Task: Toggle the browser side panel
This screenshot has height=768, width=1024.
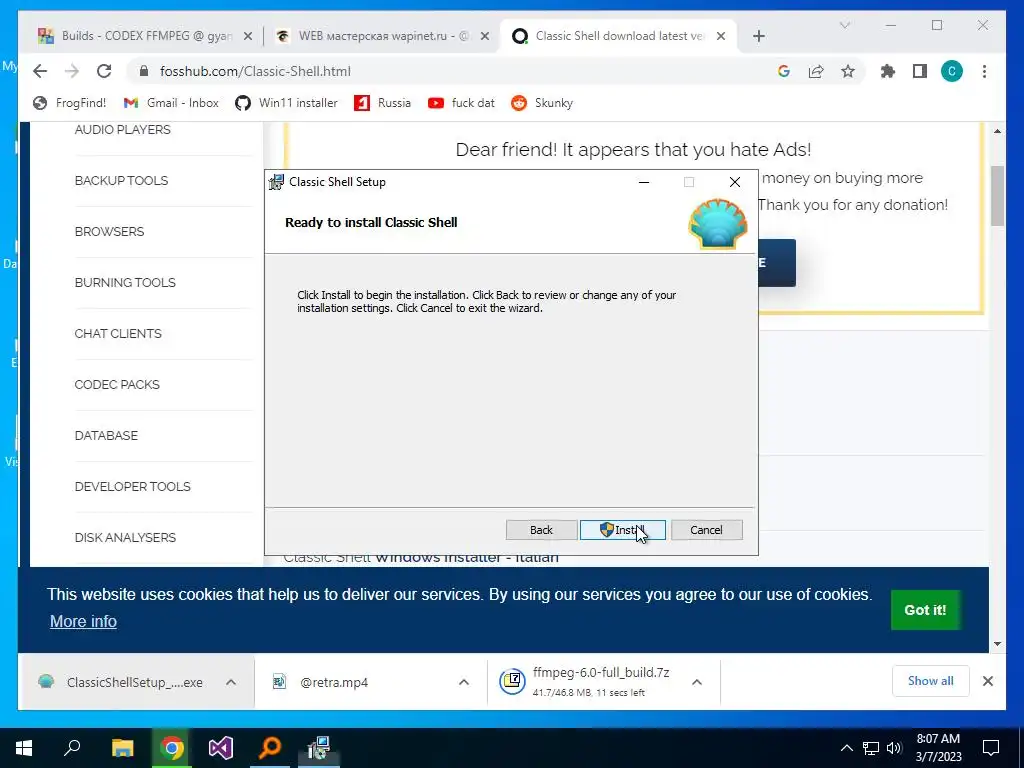Action: pos(920,71)
